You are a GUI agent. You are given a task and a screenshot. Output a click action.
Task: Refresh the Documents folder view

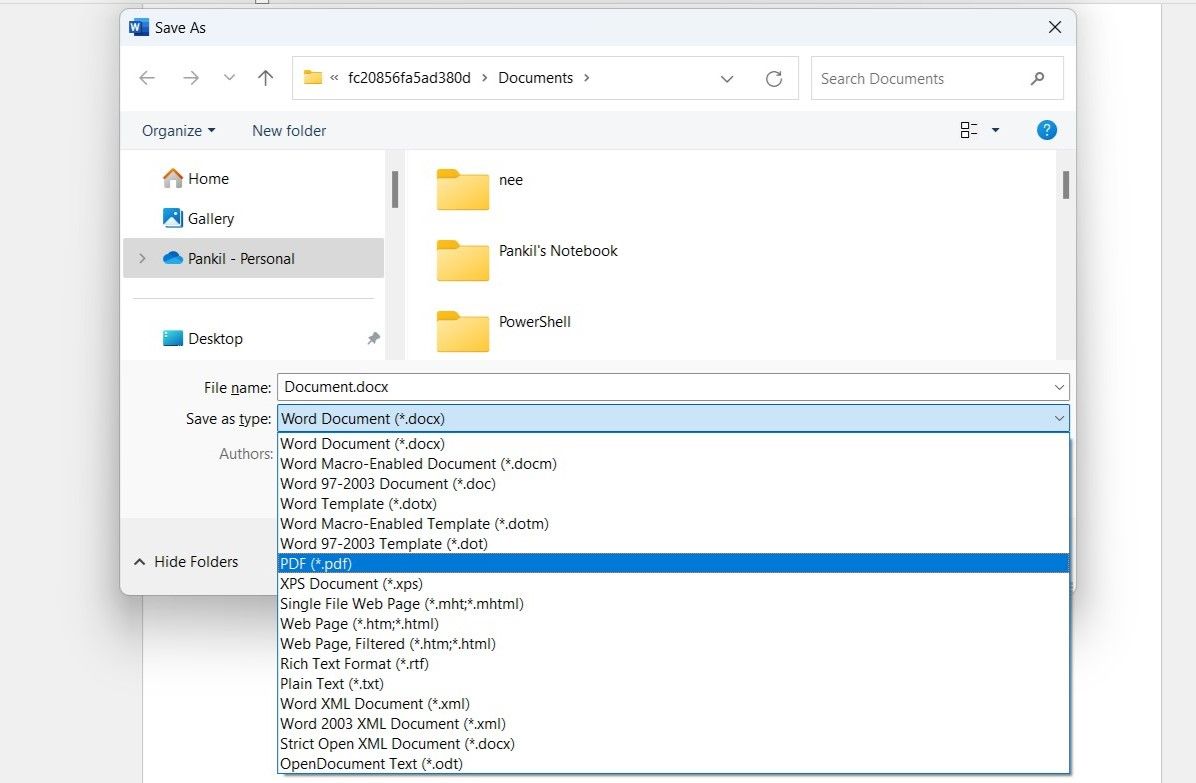[773, 79]
